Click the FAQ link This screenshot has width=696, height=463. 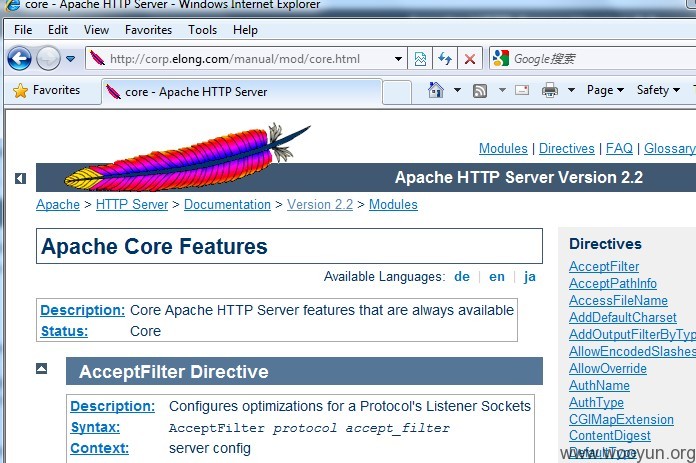pos(619,148)
